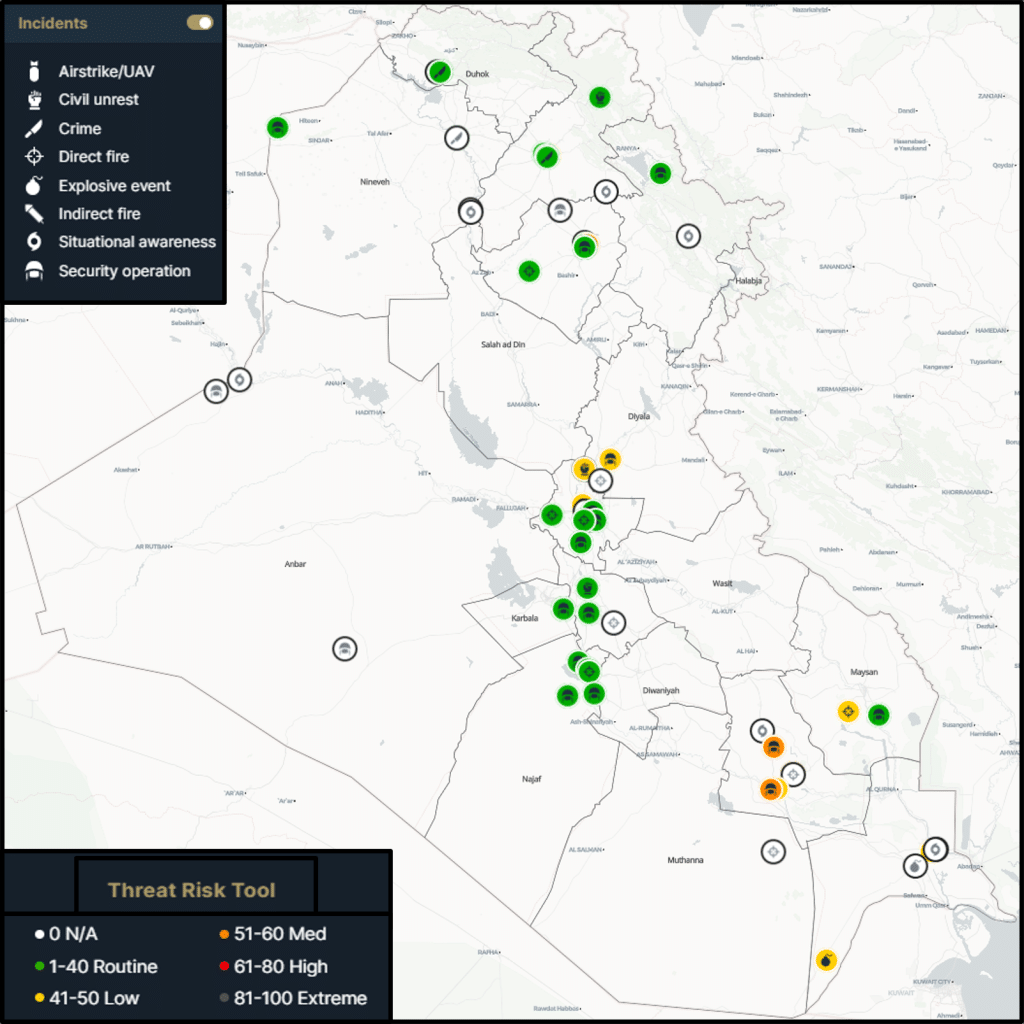
Task: Click the Explosive event bomb legend icon
Action: [x=35, y=186]
